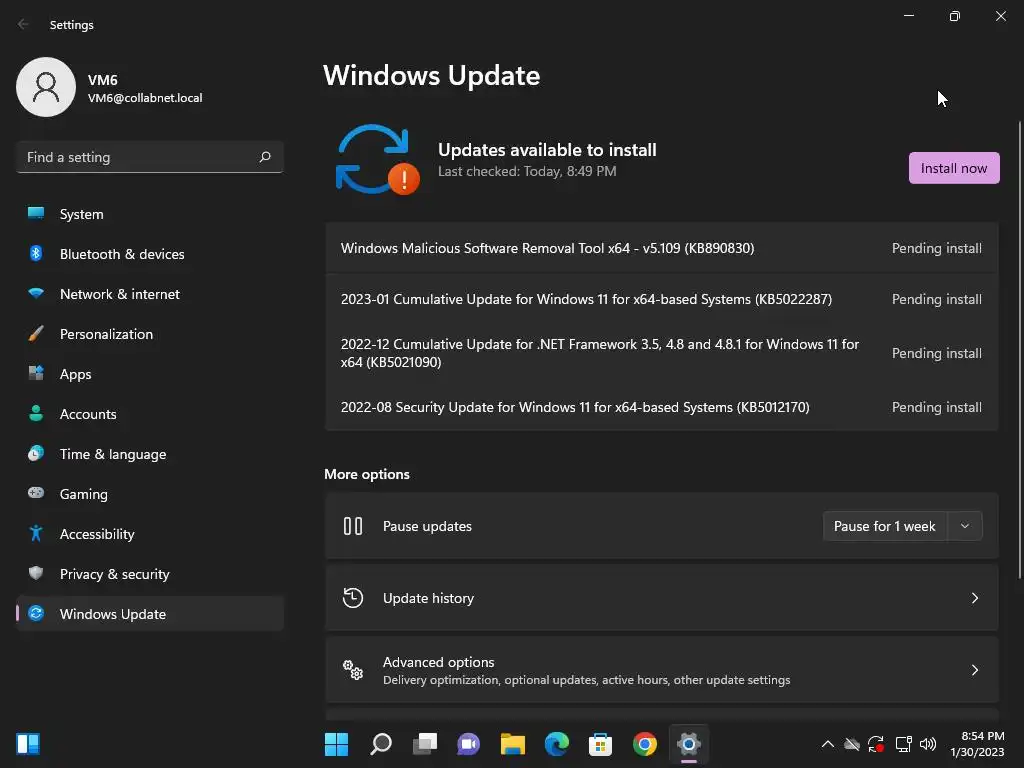This screenshot has height=768, width=1024.
Task: Click the Personalization paintbrush icon
Action: [36, 333]
